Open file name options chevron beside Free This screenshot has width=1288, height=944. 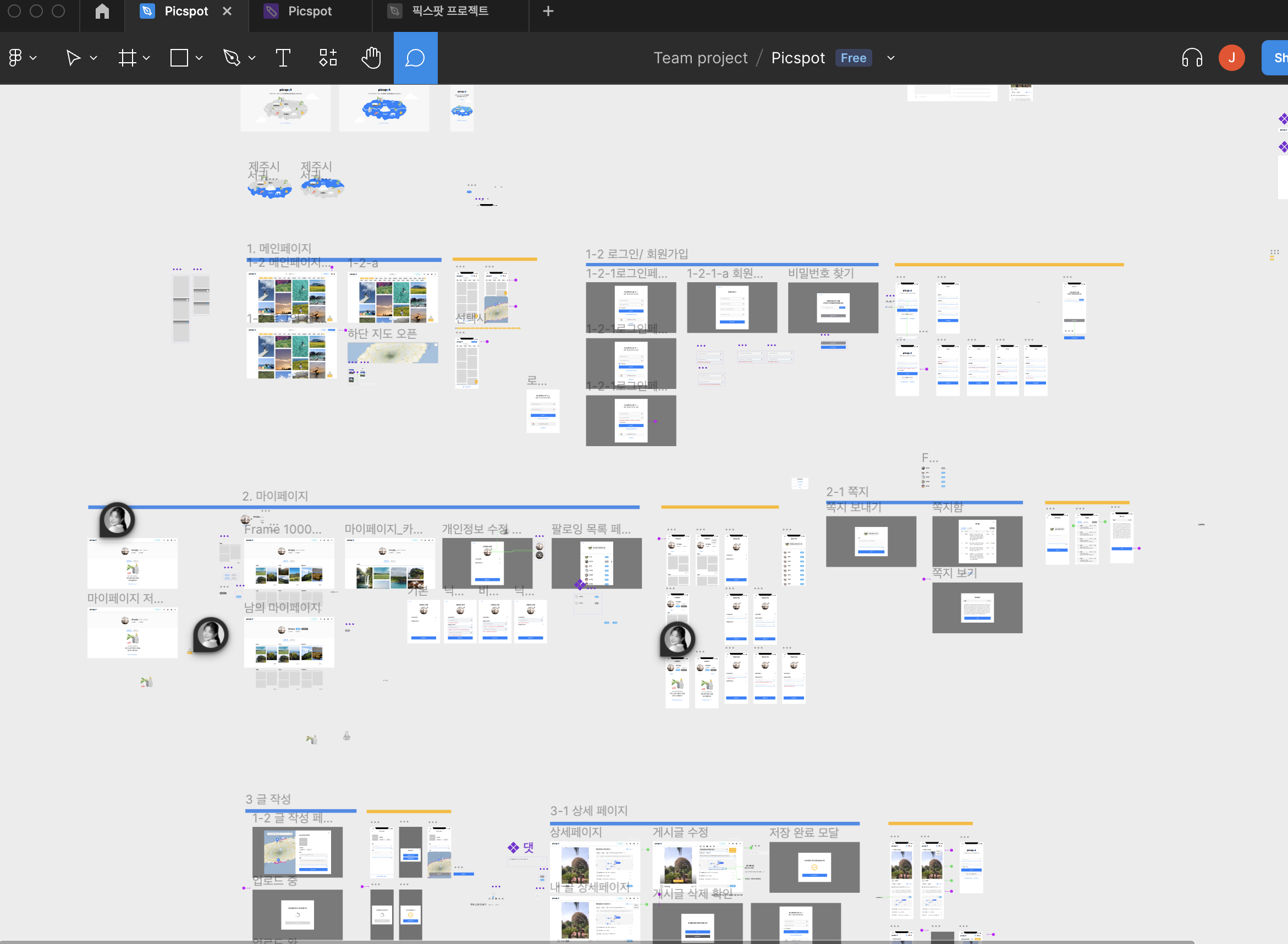coord(890,58)
